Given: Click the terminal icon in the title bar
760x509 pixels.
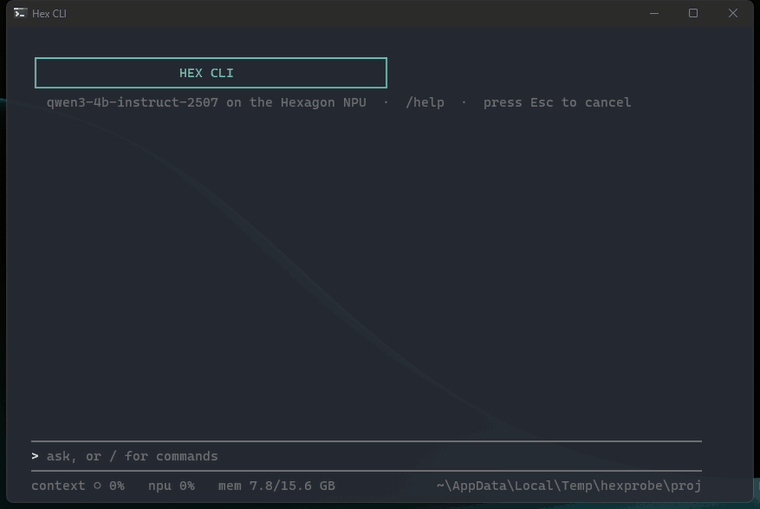Looking at the screenshot, I should click(20, 13).
